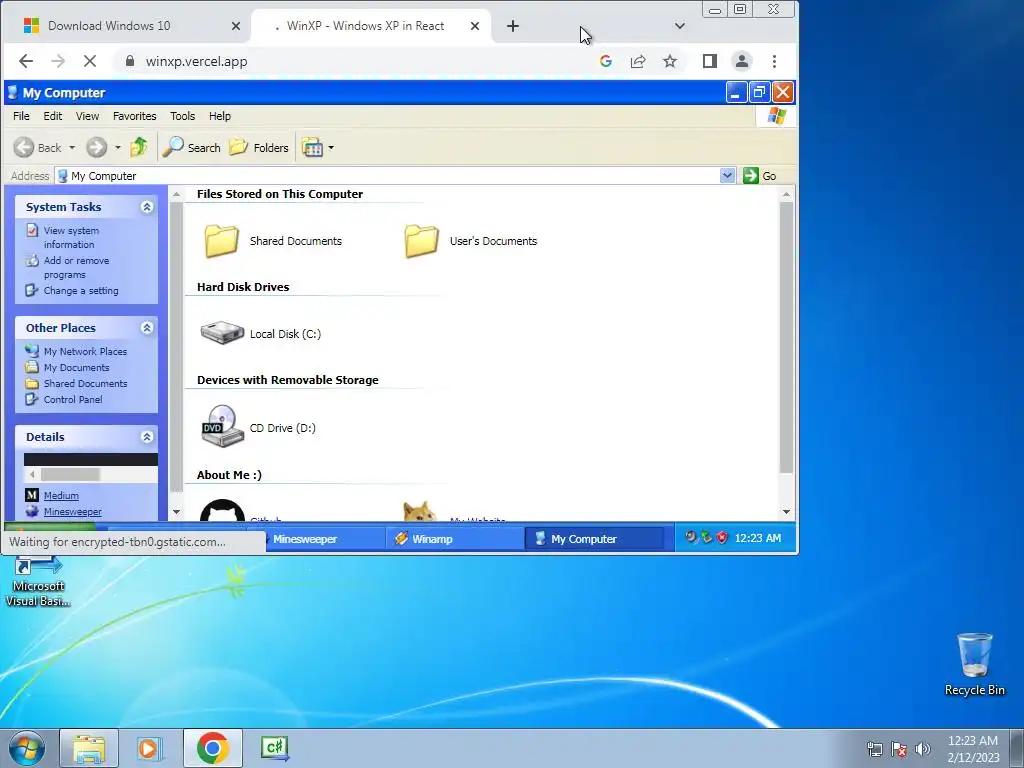Open Microsoft Visual Basic desktop shortcut

coord(37,581)
